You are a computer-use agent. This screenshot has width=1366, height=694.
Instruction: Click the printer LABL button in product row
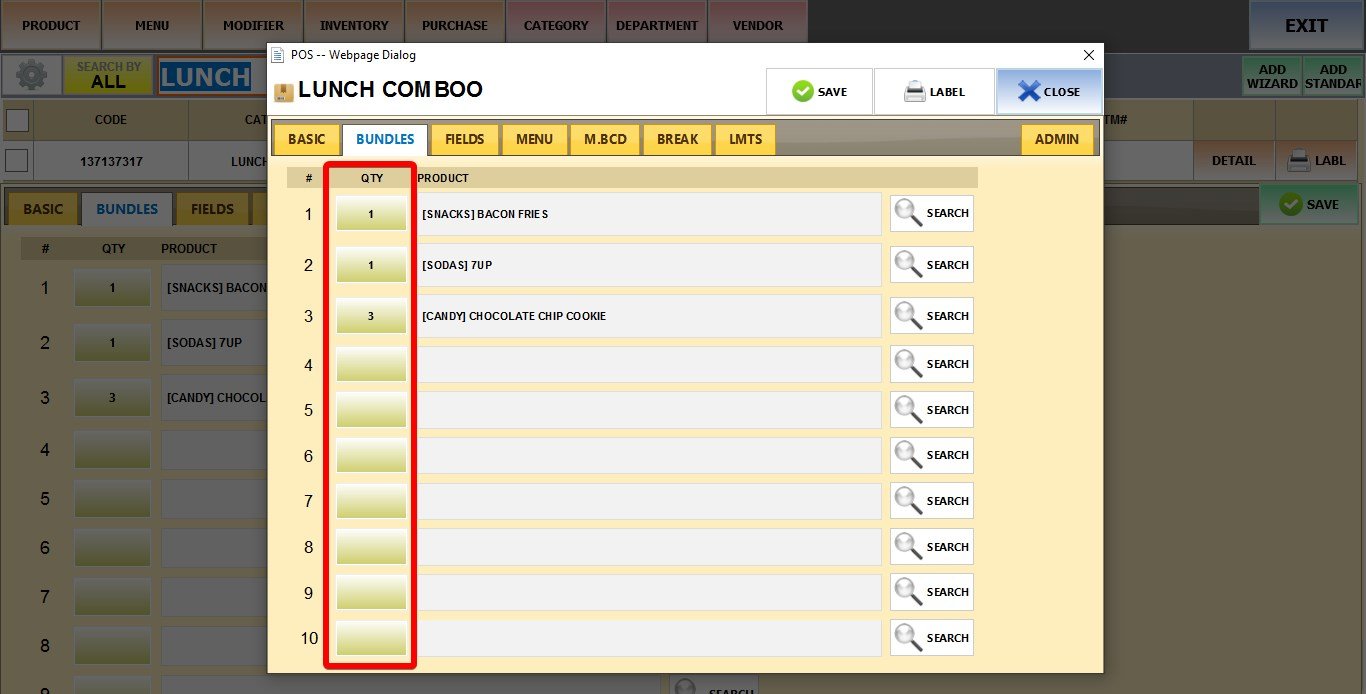(x=1316, y=160)
